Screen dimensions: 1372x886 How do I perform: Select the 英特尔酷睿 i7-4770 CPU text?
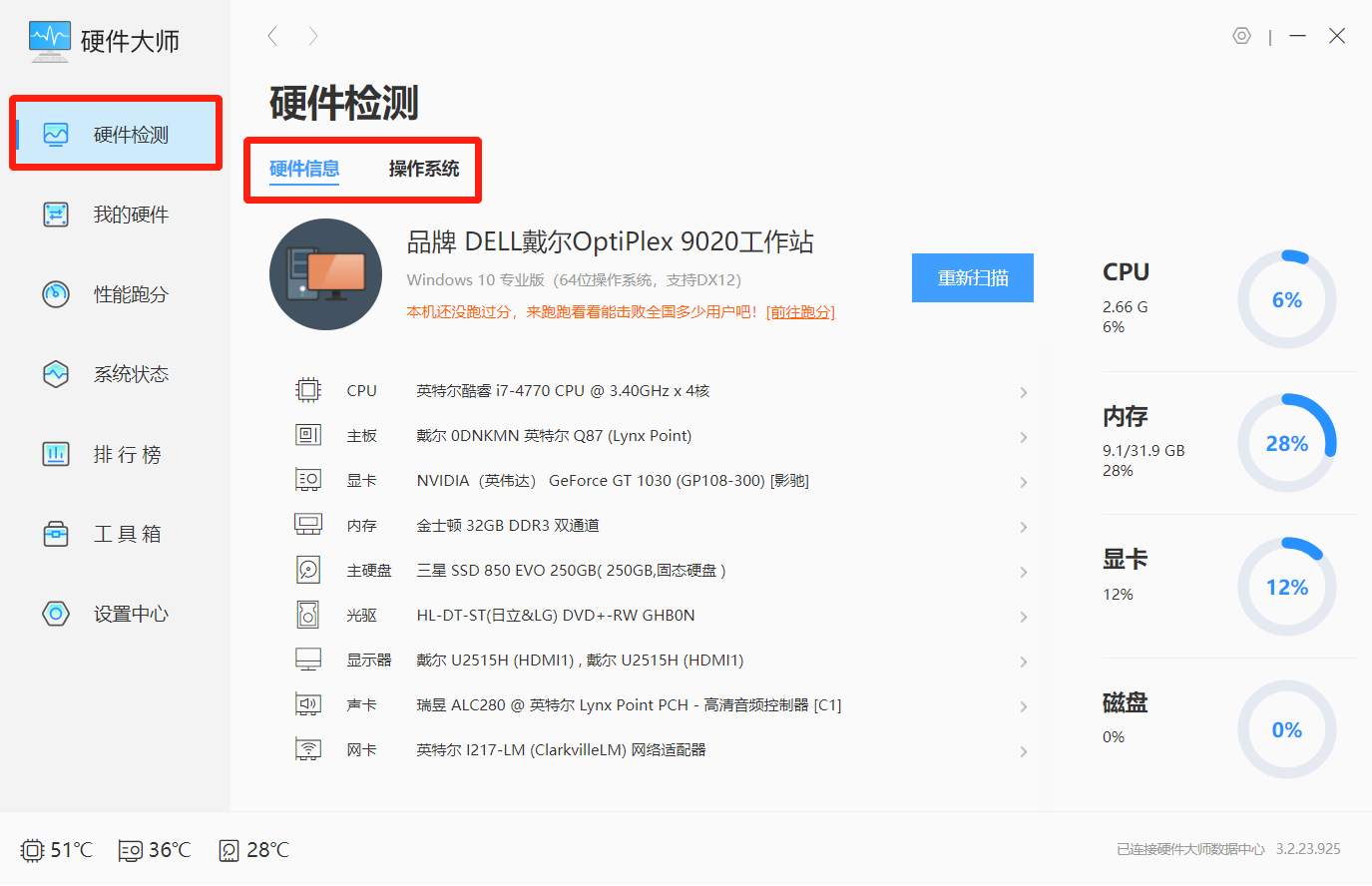(564, 390)
